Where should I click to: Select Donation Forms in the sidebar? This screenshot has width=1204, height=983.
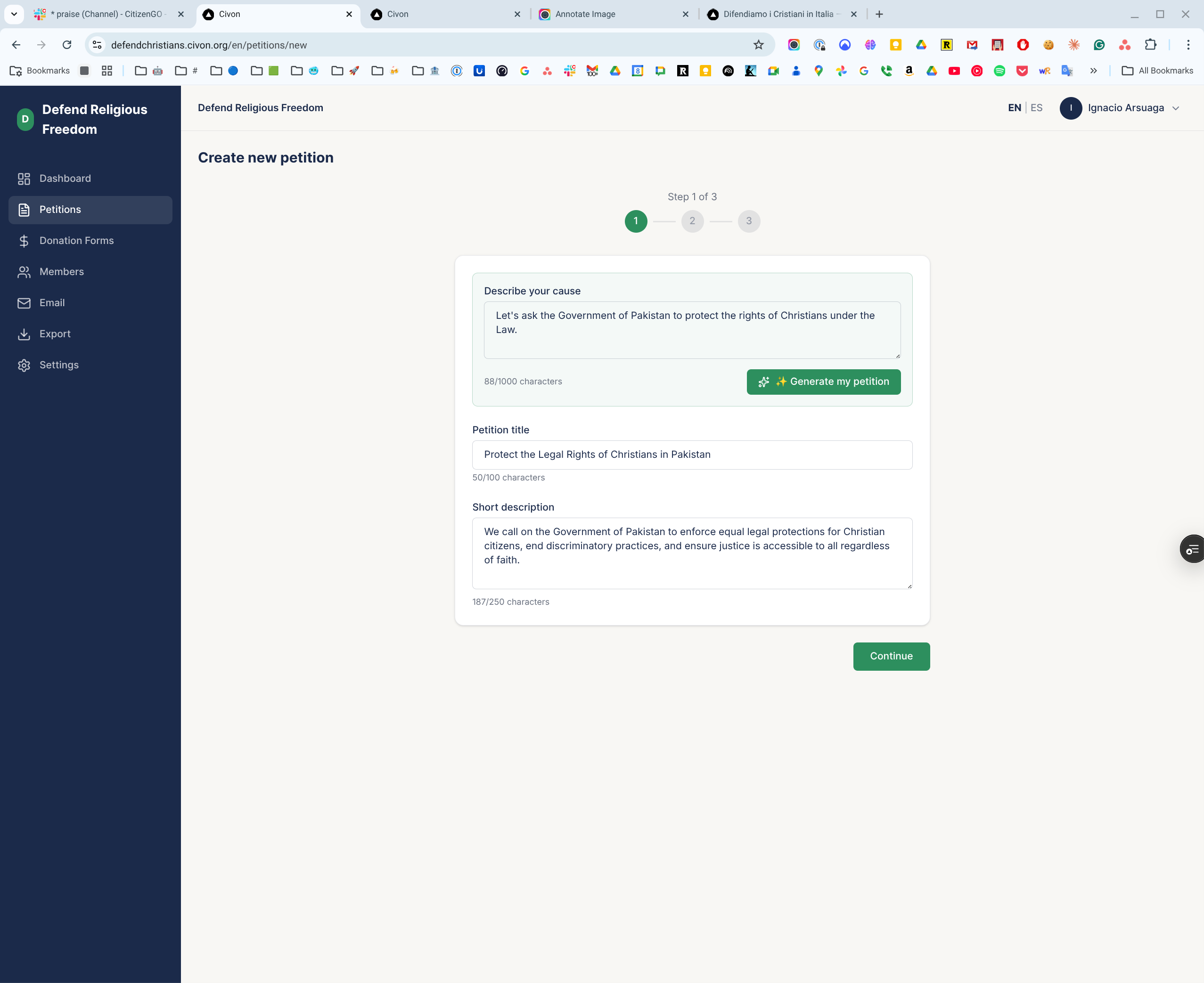click(76, 241)
